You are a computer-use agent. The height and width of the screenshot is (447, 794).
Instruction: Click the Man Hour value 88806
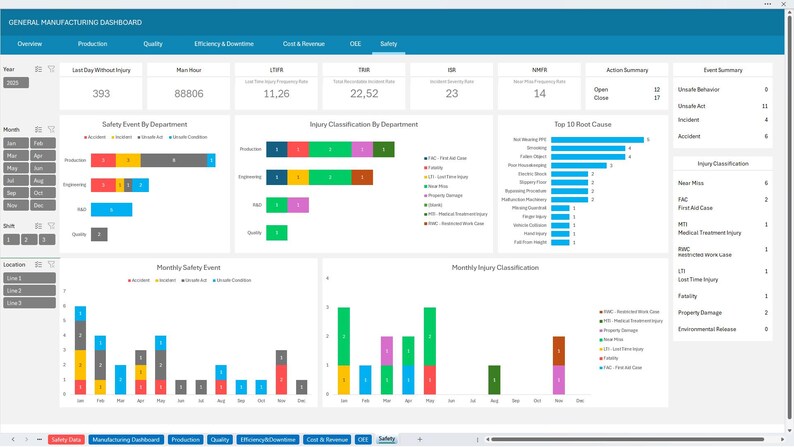pos(189,94)
